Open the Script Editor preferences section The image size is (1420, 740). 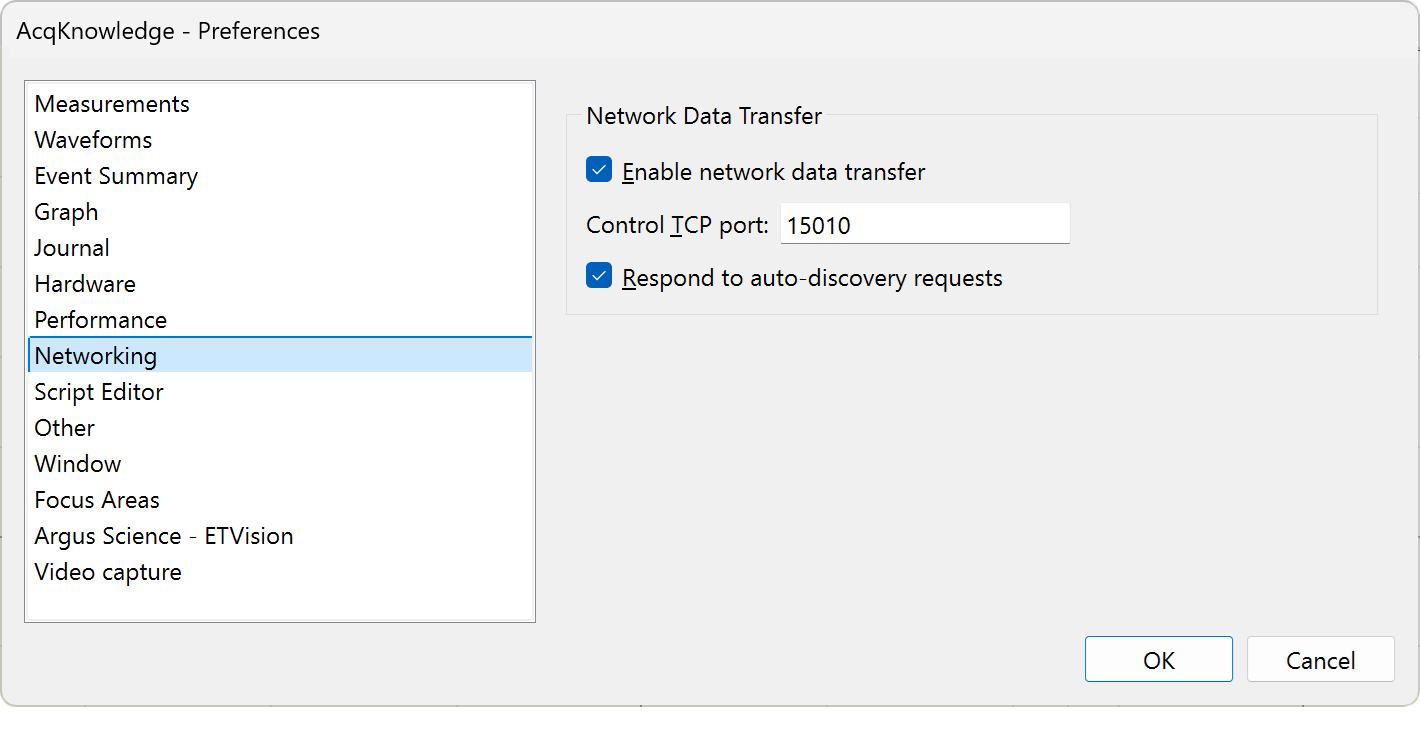99,391
